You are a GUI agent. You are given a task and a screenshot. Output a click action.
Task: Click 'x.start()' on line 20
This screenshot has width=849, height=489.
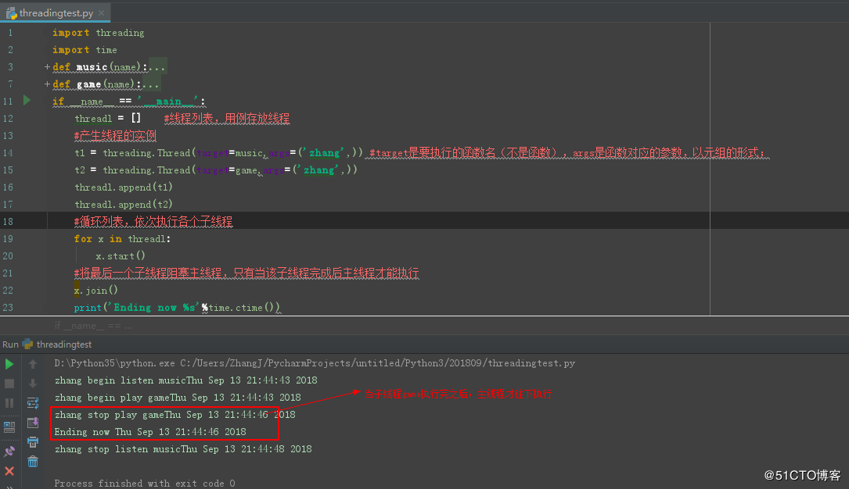pyautogui.click(x=120, y=256)
